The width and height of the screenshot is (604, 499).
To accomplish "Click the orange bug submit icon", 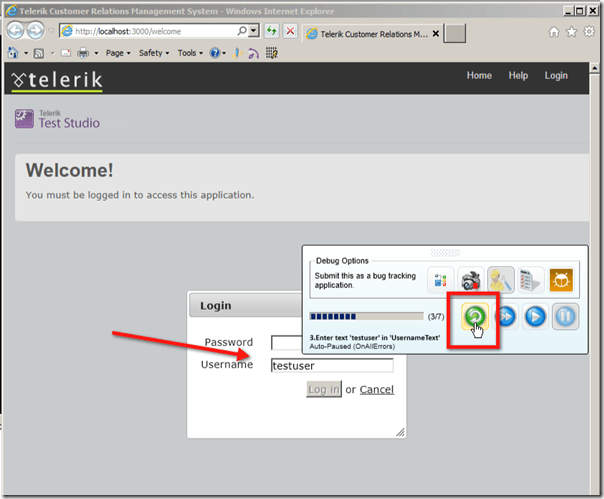I will [561, 281].
